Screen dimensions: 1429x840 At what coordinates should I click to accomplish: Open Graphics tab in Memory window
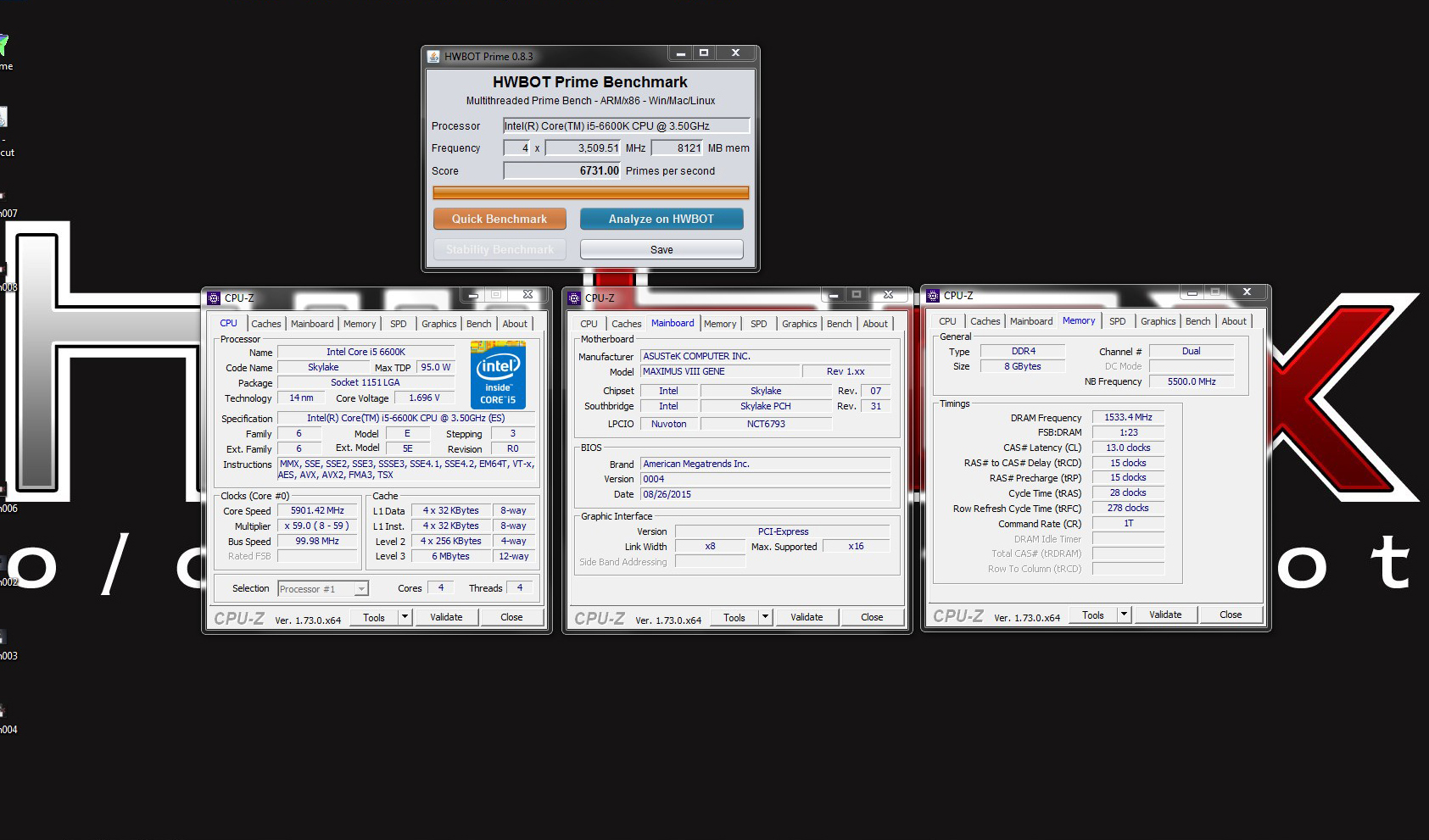tap(1158, 321)
